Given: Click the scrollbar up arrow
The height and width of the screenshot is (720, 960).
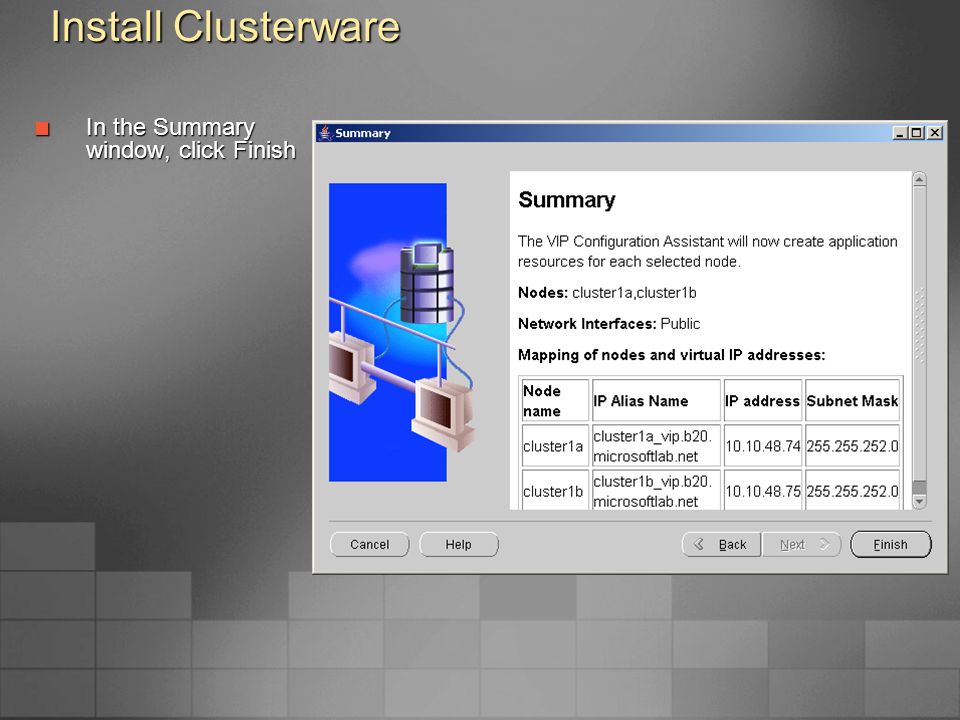Looking at the screenshot, I should click(x=919, y=180).
